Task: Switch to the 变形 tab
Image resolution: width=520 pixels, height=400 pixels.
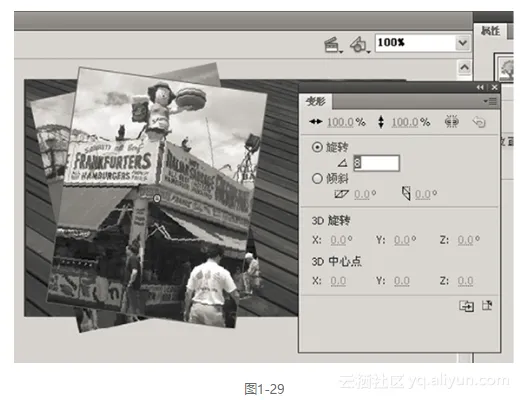Action: pos(316,101)
